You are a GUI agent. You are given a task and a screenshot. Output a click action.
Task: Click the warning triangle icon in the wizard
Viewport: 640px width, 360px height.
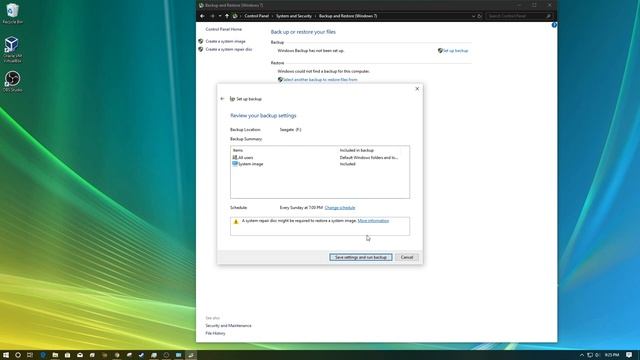click(x=236, y=222)
